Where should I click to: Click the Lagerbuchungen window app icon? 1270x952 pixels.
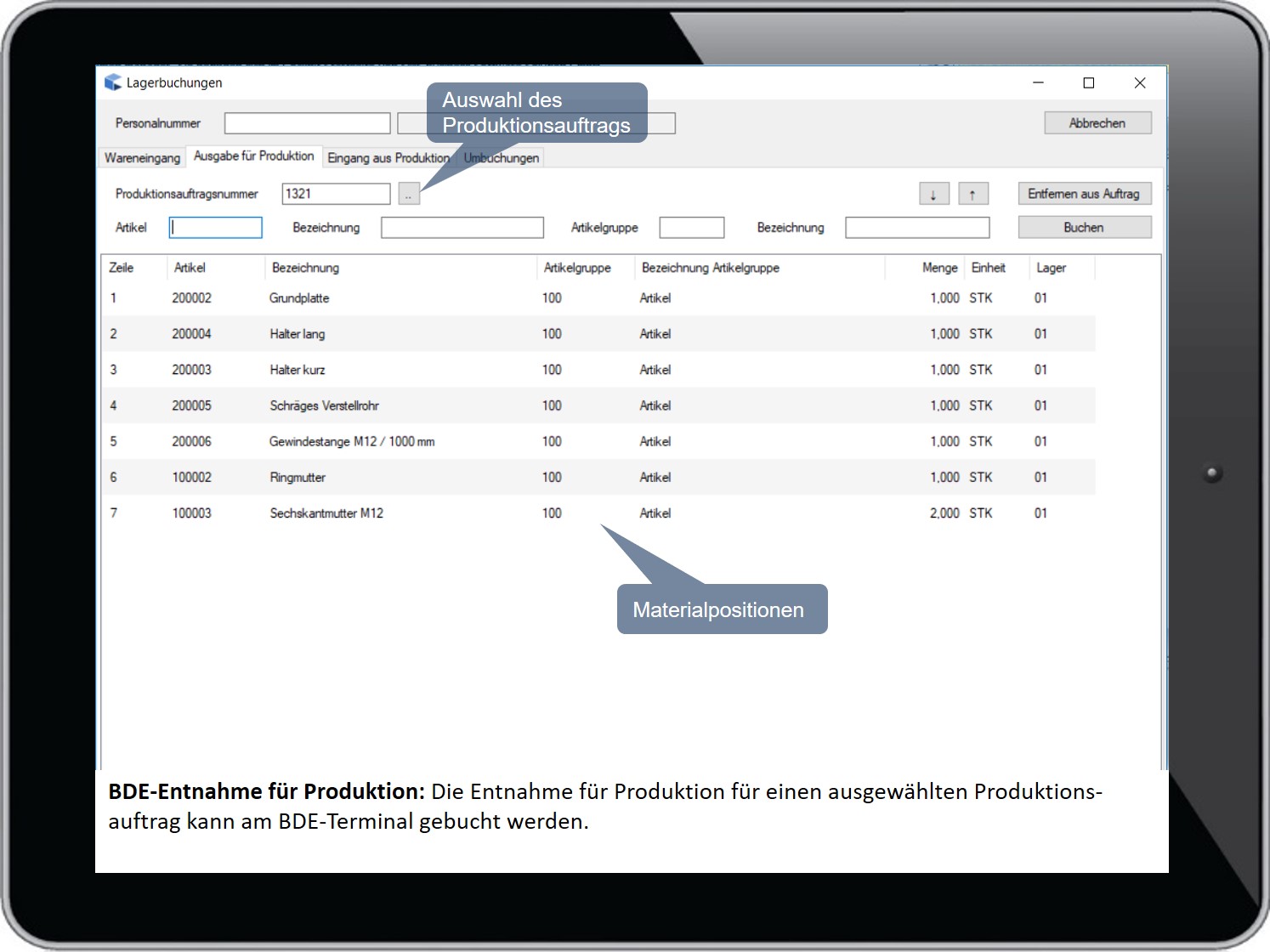(x=112, y=82)
